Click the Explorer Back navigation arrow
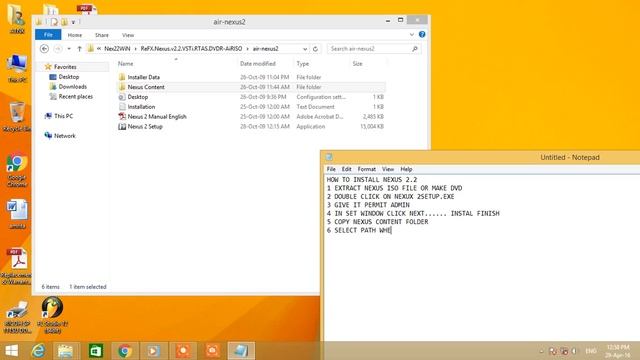This screenshot has height=360, width=640. (44, 49)
